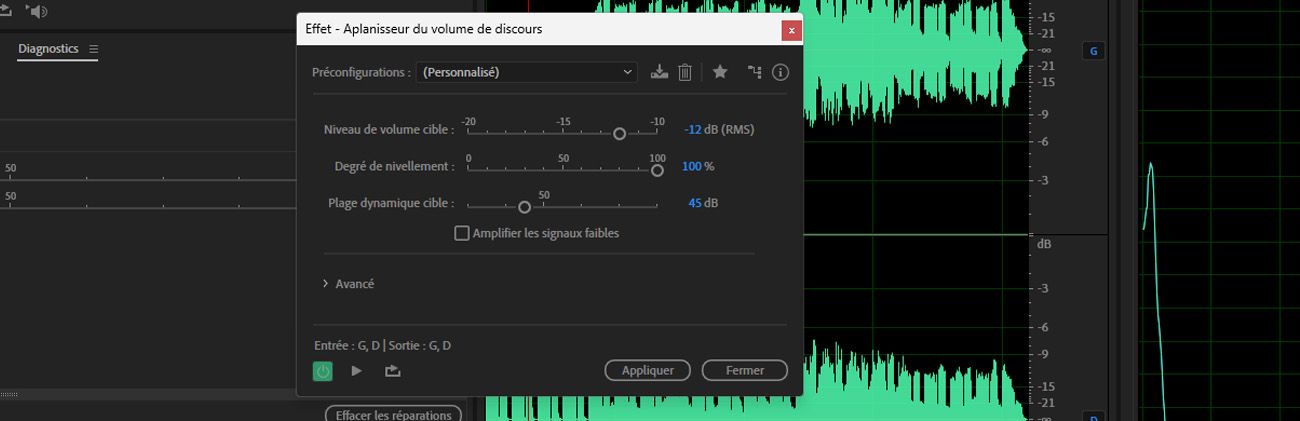
Task: Click the 'Plage dynamique cible' slider handle
Action: (x=524, y=207)
